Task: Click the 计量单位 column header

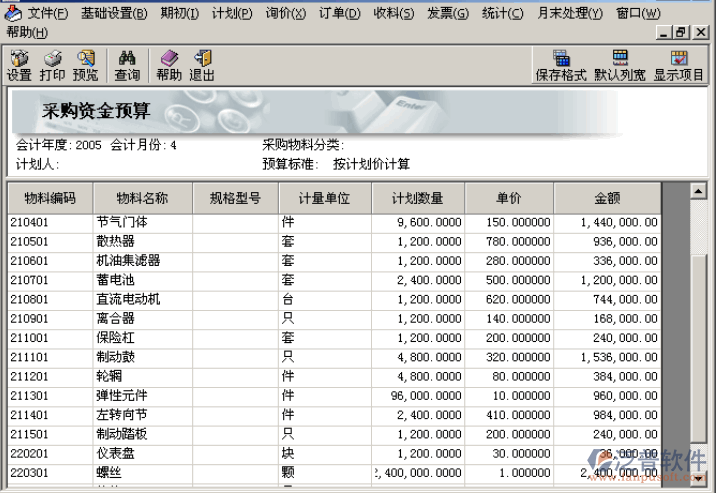Action: pyautogui.click(x=325, y=198)
